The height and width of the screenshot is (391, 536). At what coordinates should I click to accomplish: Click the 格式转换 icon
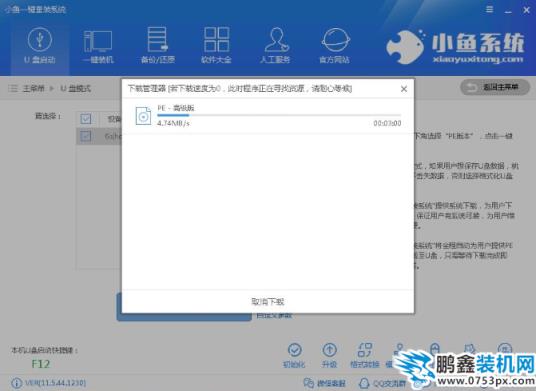pos(365,350)
